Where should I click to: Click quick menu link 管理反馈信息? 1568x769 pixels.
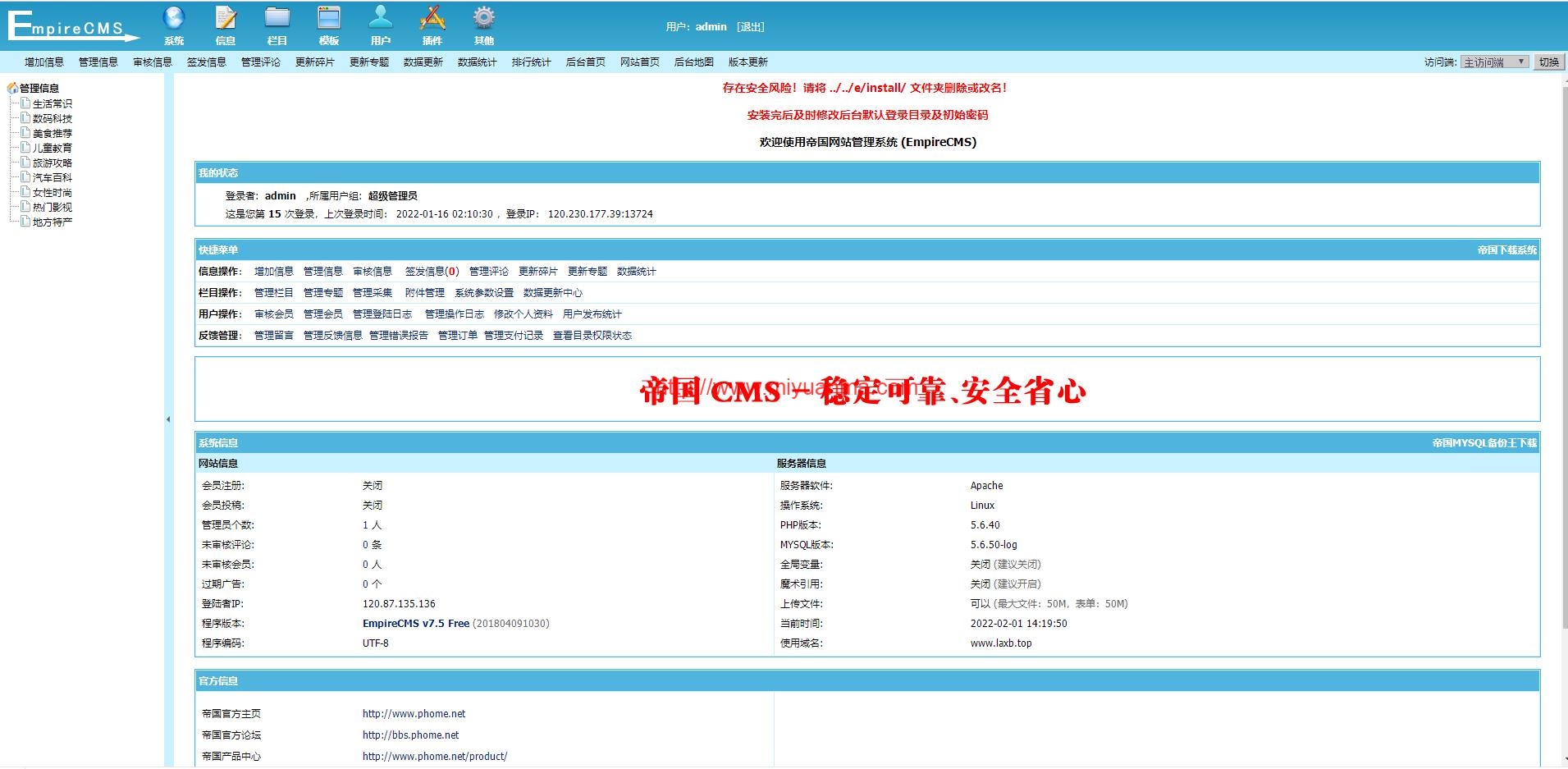tap(333, 336)
